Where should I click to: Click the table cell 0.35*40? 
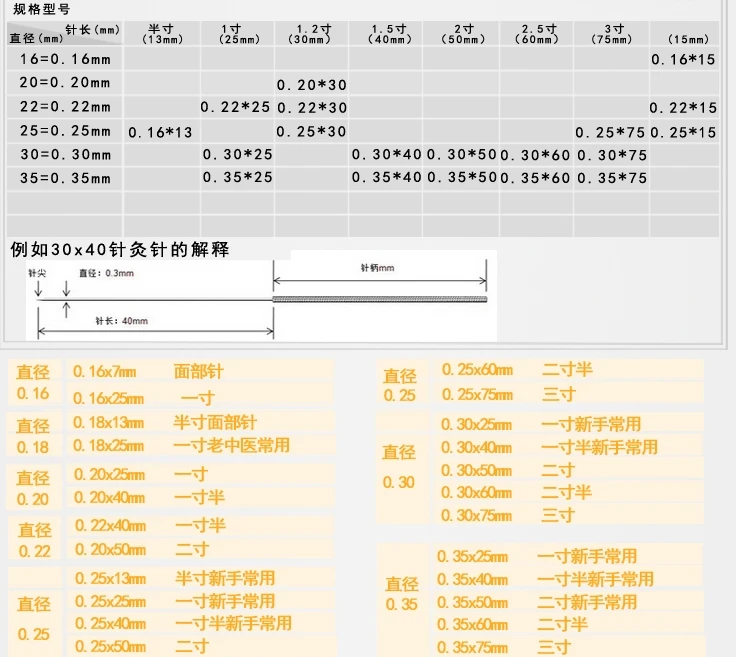386,177
